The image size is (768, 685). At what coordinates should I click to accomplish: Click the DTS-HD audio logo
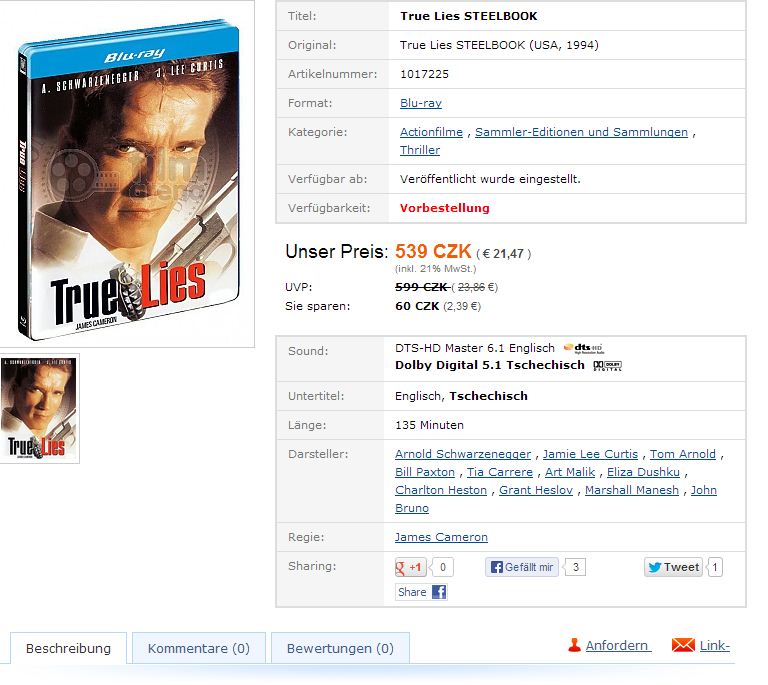tap(584, 348)
